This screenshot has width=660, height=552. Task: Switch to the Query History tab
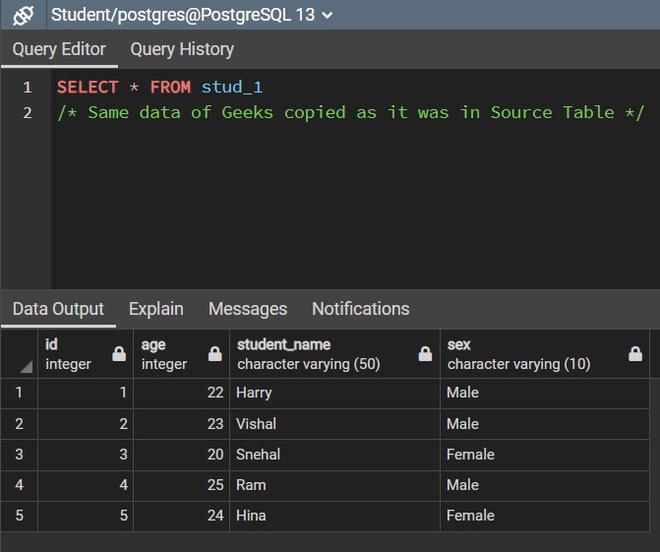click(182, 49)
